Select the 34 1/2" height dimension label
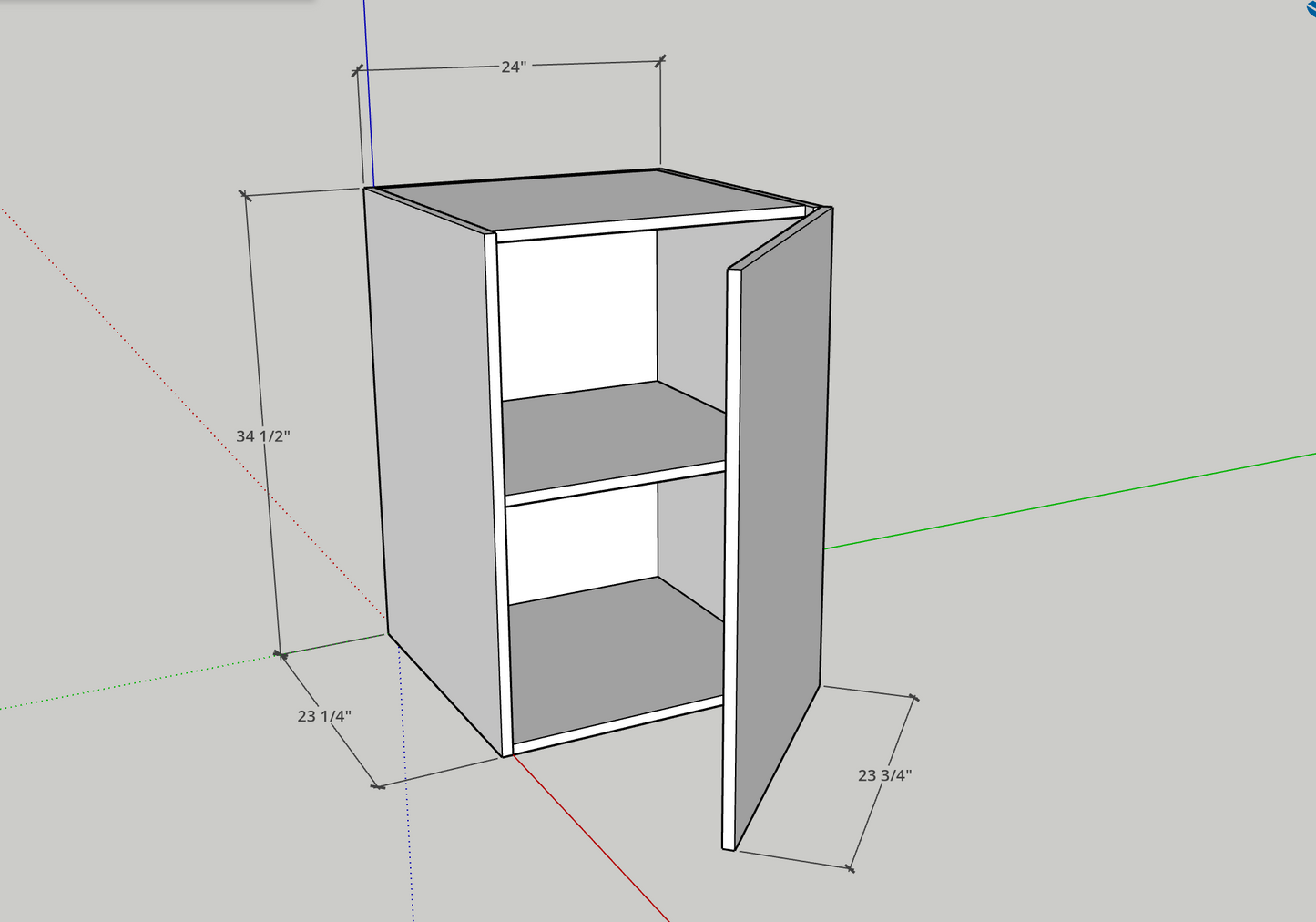The height and width of the screenshot is (922, 1316). point(262,436)
